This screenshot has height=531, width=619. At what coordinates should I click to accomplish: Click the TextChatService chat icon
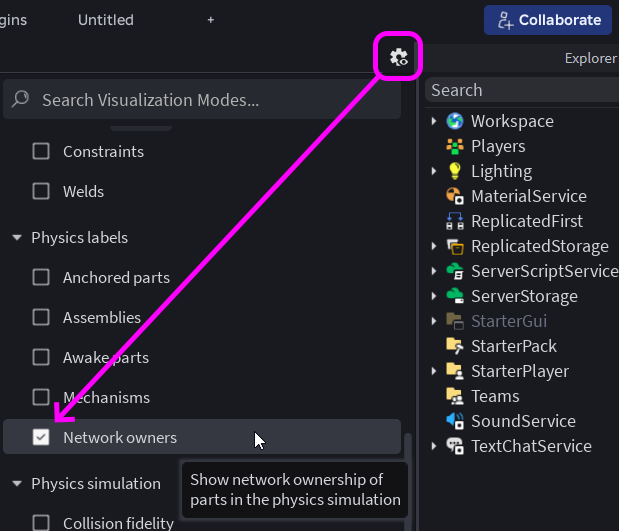455,446
